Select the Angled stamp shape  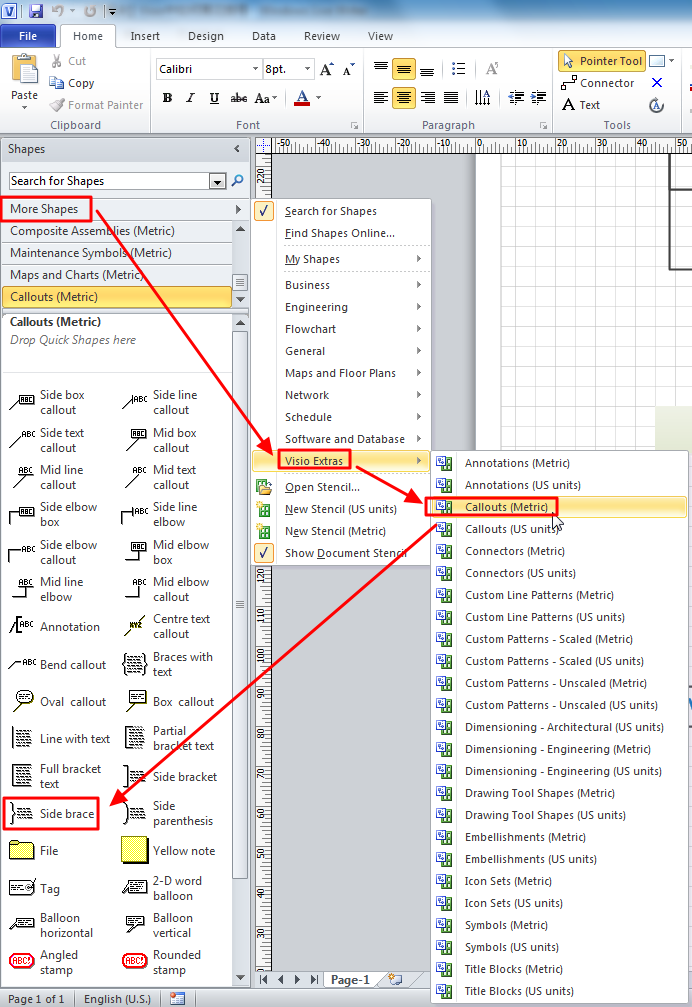pos(44,962)
